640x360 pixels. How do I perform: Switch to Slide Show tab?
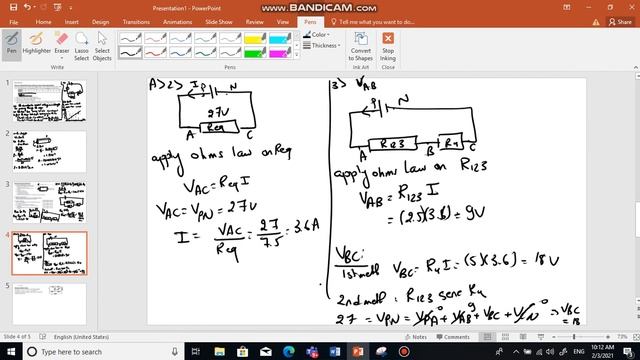219,22
